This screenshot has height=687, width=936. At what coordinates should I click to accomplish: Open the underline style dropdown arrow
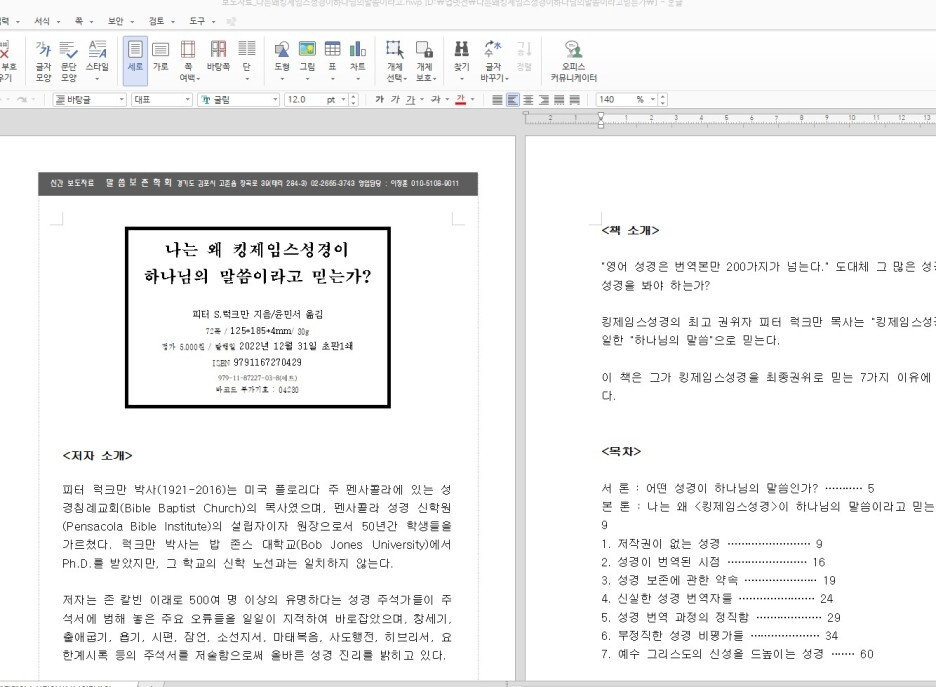coord(422,100)
